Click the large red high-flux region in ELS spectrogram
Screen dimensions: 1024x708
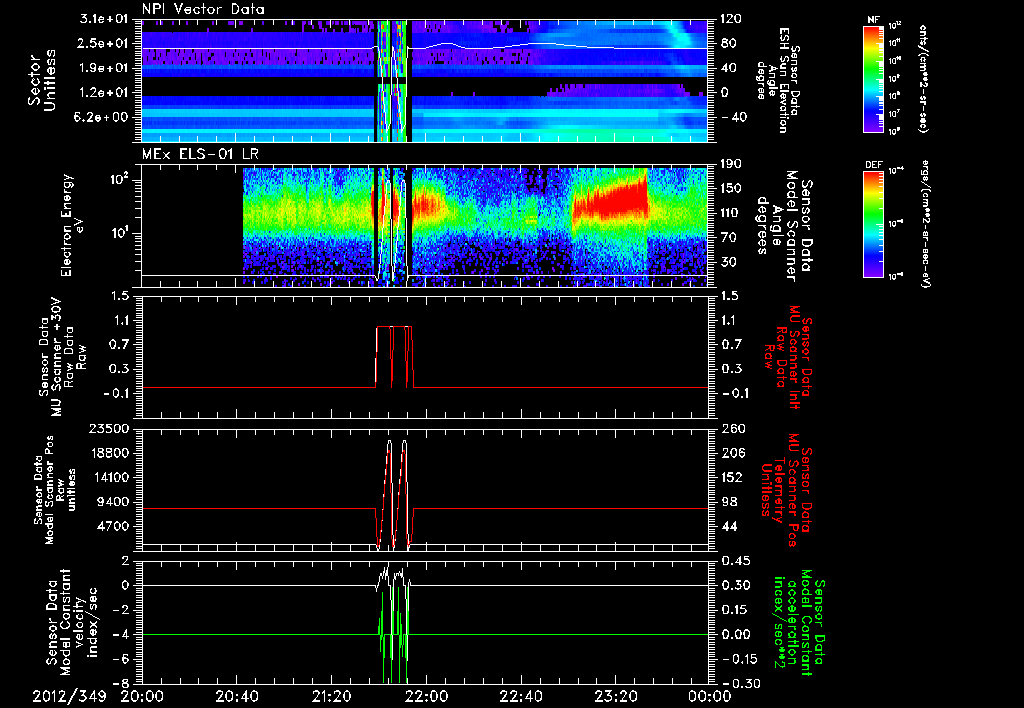tap(611, 199)
